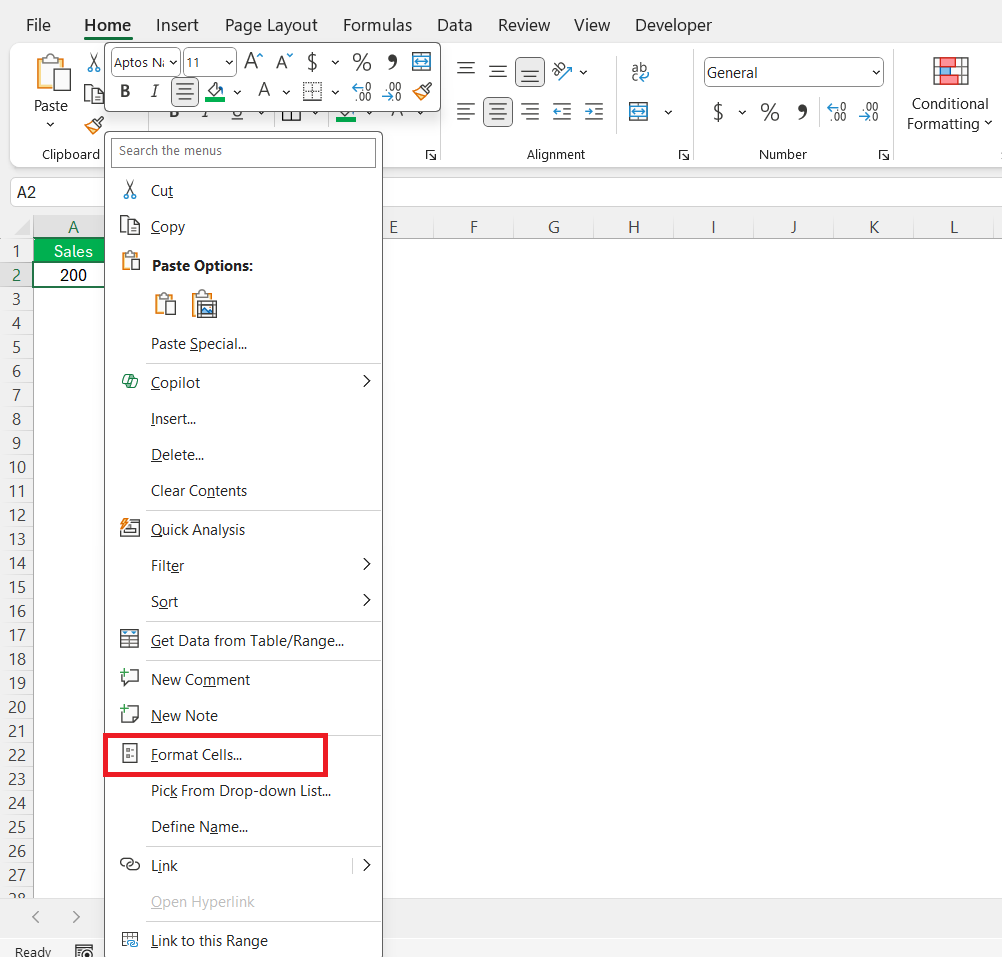Click Merge & Center icon in the mini toolbar

tap(421, 62)
